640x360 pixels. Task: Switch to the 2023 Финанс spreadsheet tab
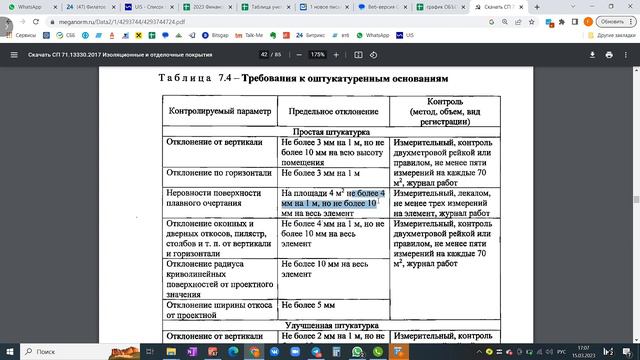207,7
